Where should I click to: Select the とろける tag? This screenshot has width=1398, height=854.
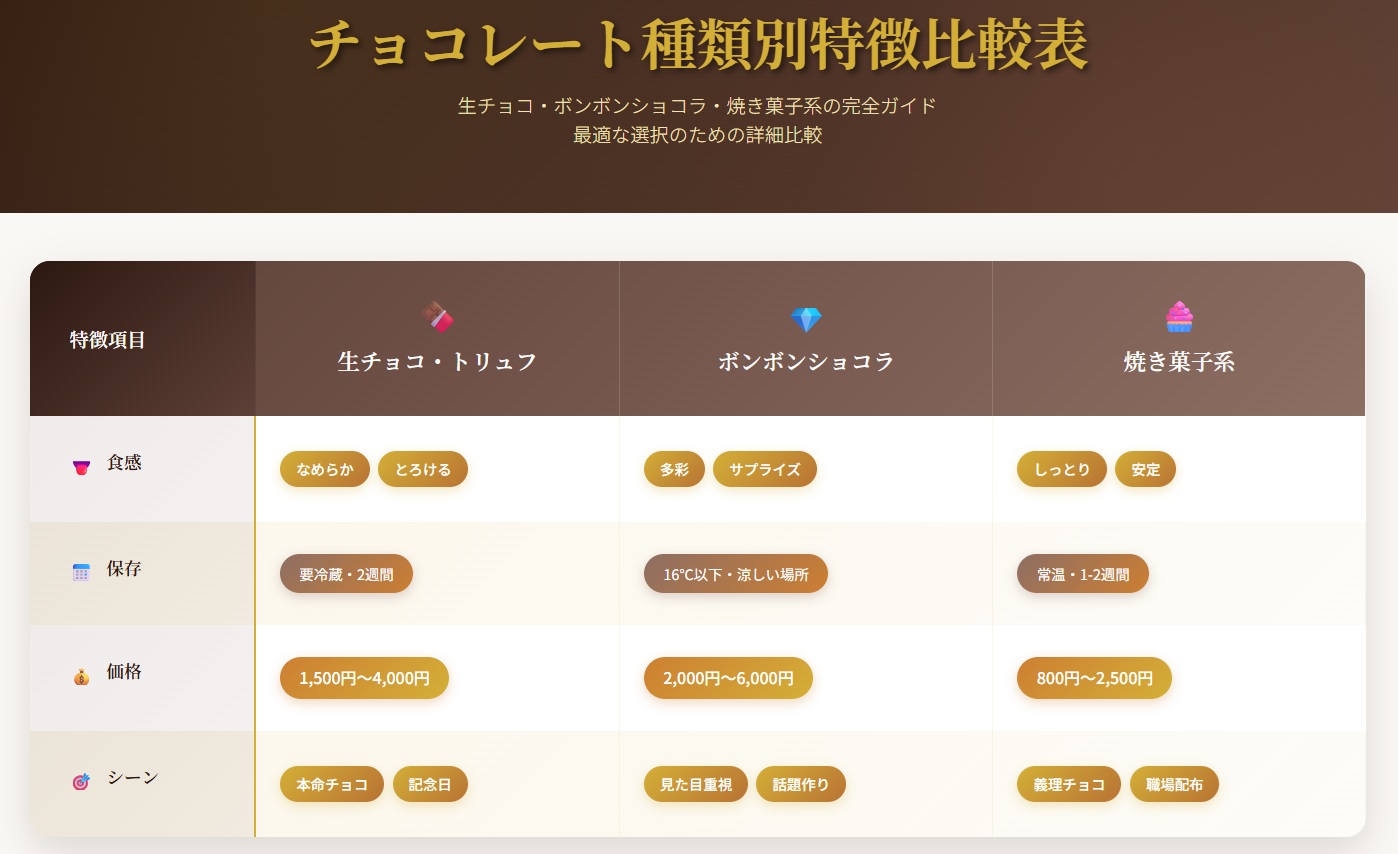point(423,469)
